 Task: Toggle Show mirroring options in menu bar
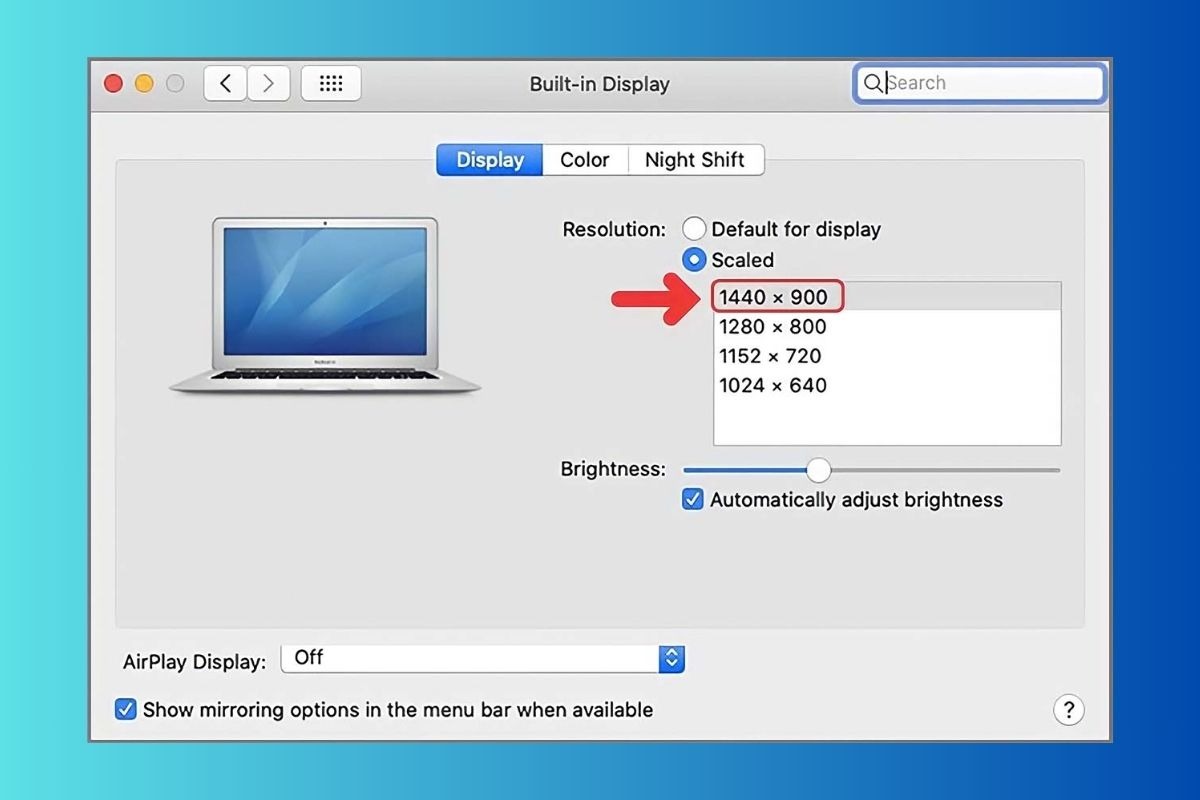pos(125,710)
